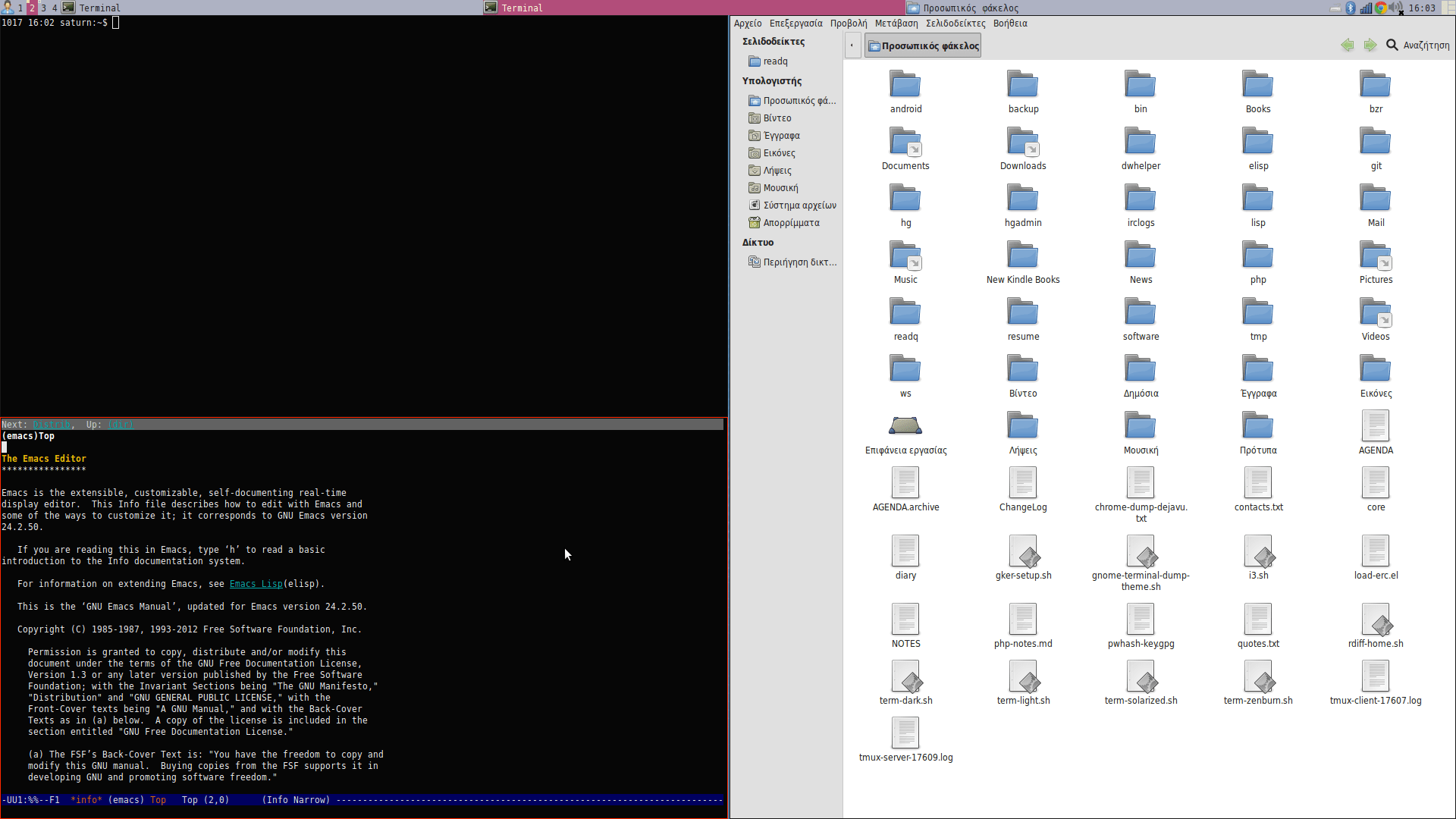Switch to workspace 1 in panel
The height and width of the screenshot is (819, 1456).
click(20, 8)
